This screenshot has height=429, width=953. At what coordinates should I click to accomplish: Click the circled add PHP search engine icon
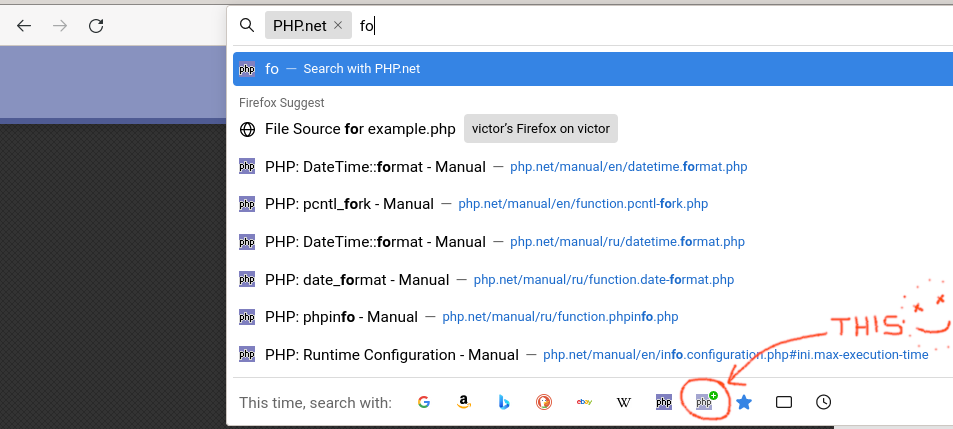point(706,402)
